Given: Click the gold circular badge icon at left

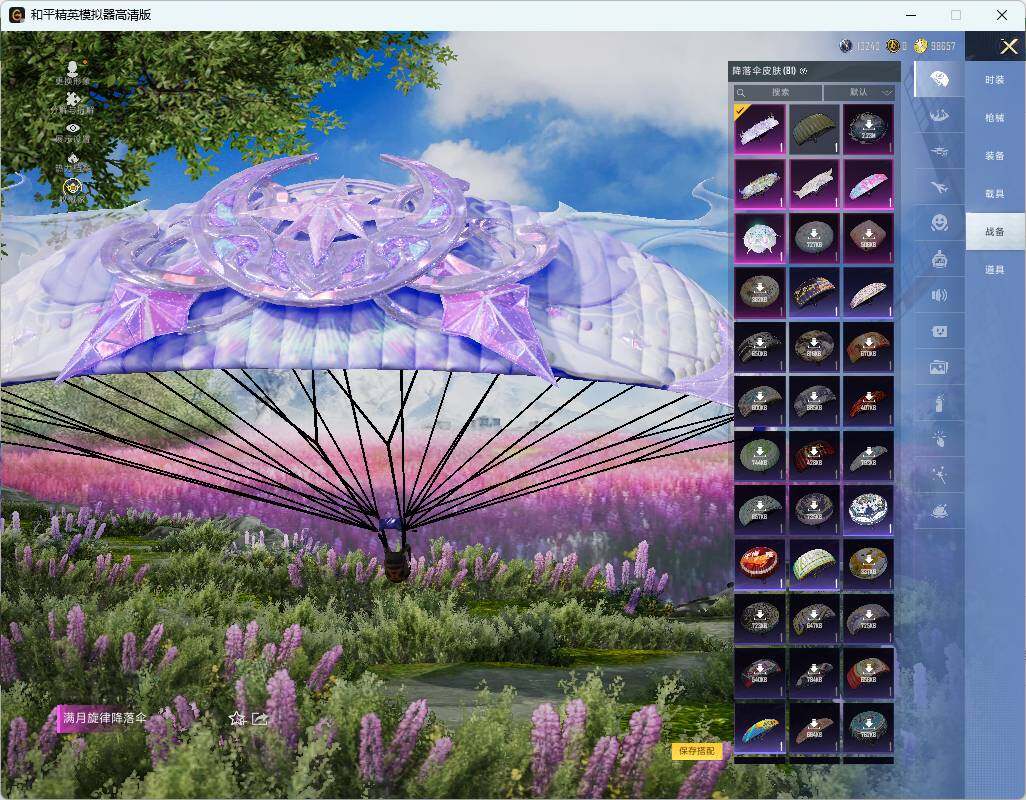Looking at the screenshot, I should (73, 188).
